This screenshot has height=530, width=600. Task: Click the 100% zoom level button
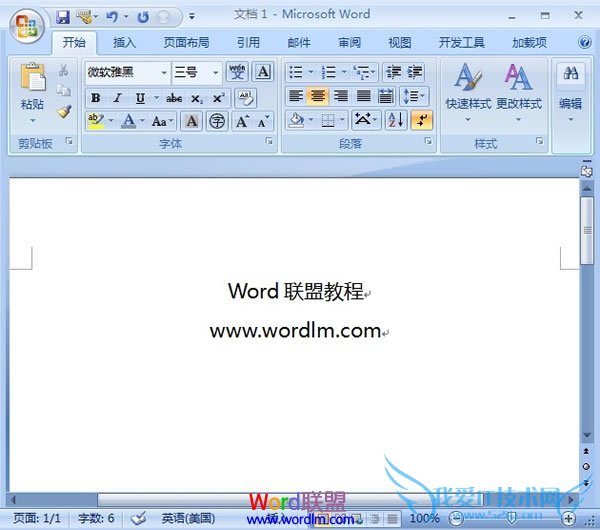click(x=424, y=519)
